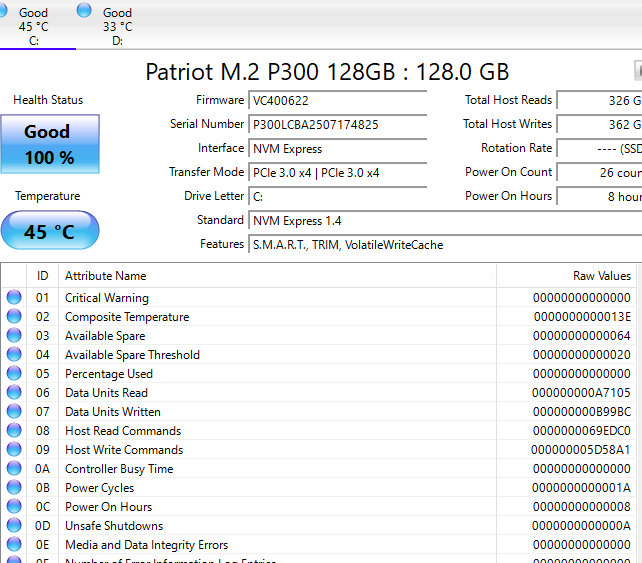Click raw value 000000000001A

[581, 488]
